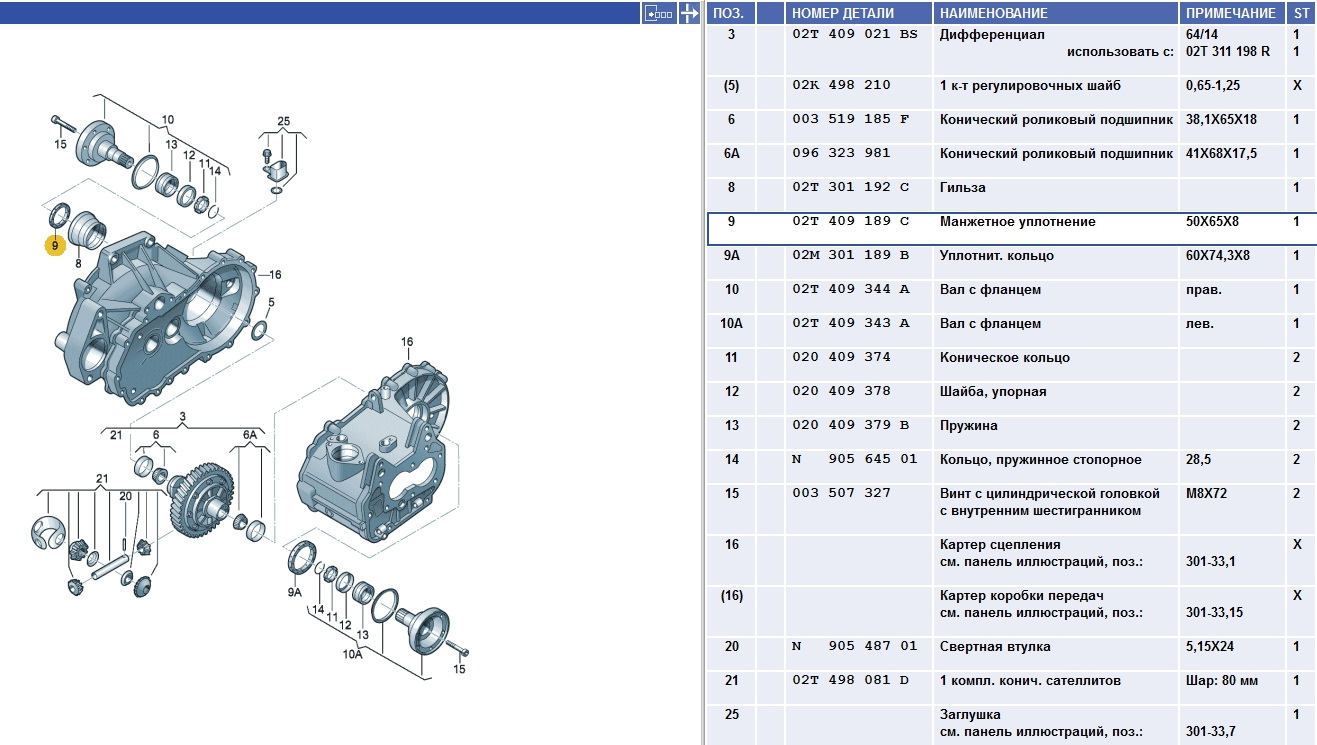Image resolution: width=1317 pixels, height=745 pixels.
Task: Select part number 02T 409 189 C
Action: (852, 222)
